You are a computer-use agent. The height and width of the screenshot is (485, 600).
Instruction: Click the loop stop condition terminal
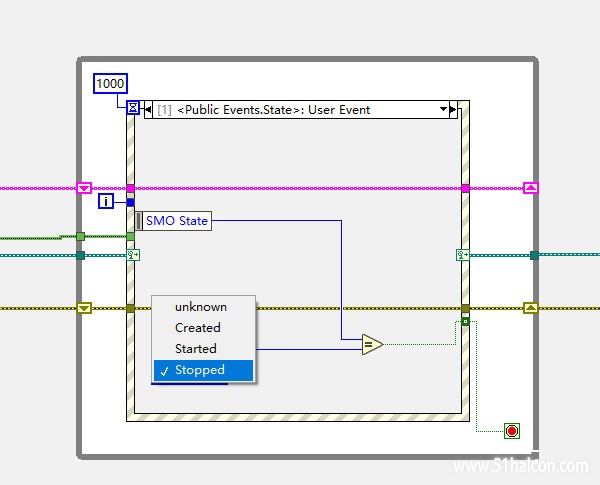click(x=512, y=431)
